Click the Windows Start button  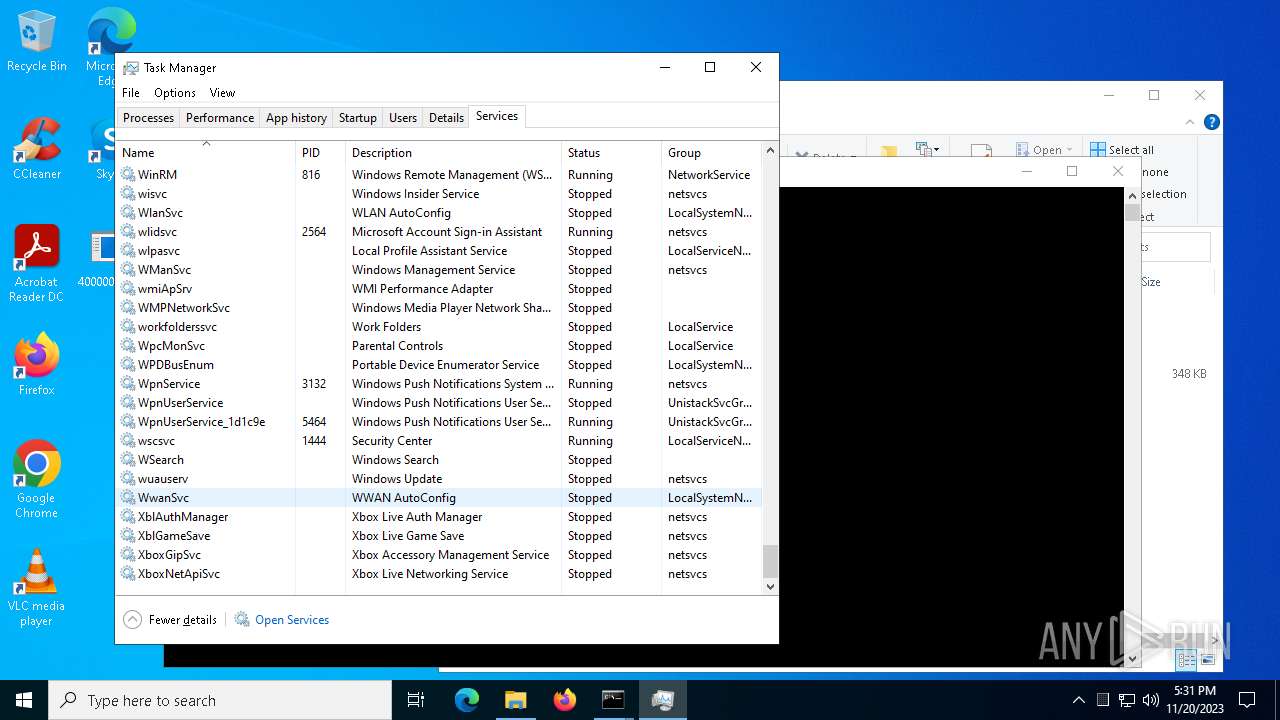[24, 700]
